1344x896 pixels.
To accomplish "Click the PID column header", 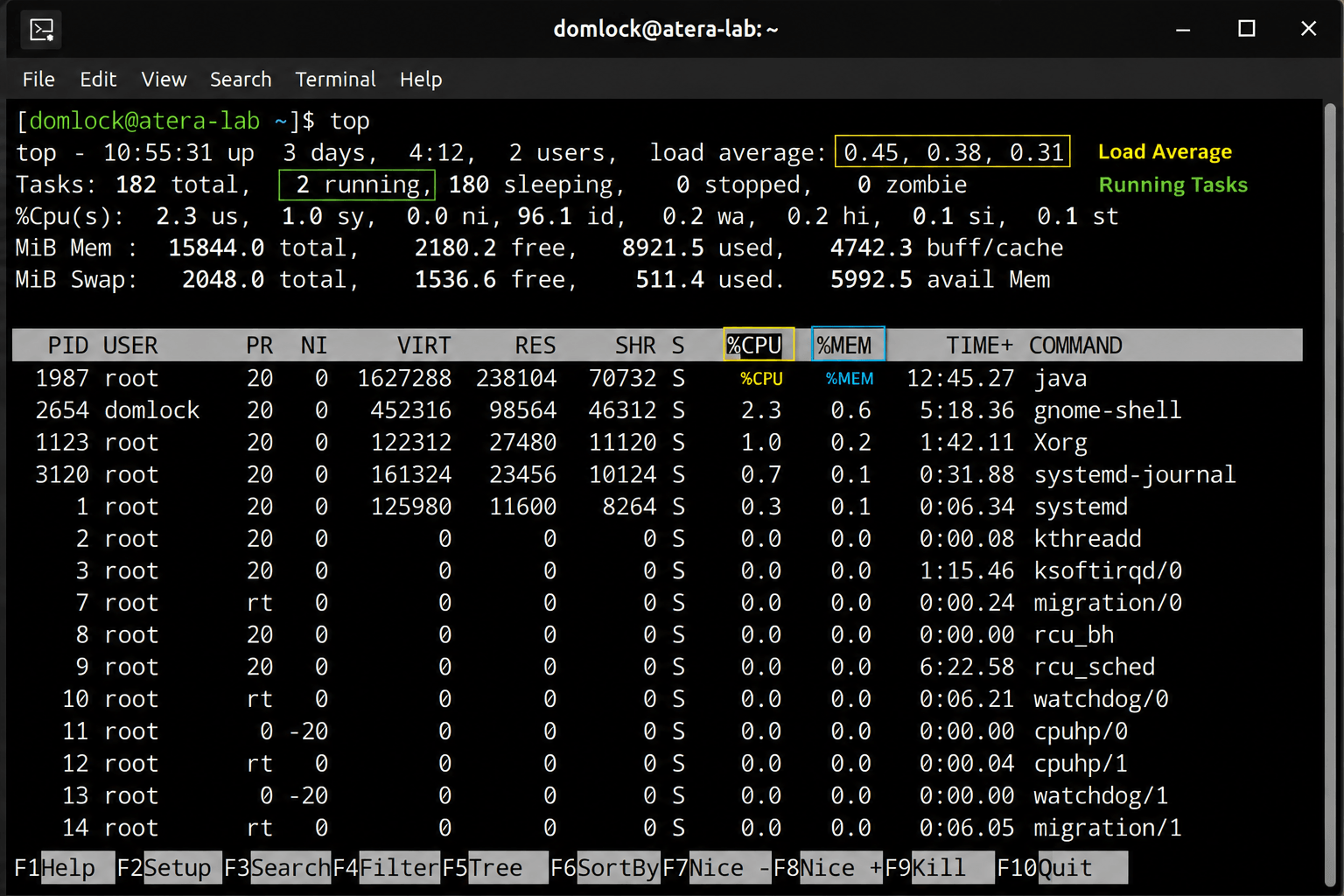I will [x=67, y=346].
